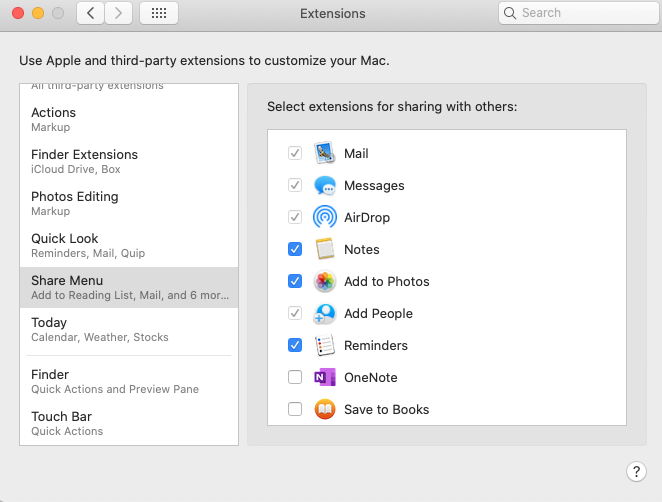Click the Add to Photos label
The width and height of the screenshot is (662, 502).
coord(386,282)
